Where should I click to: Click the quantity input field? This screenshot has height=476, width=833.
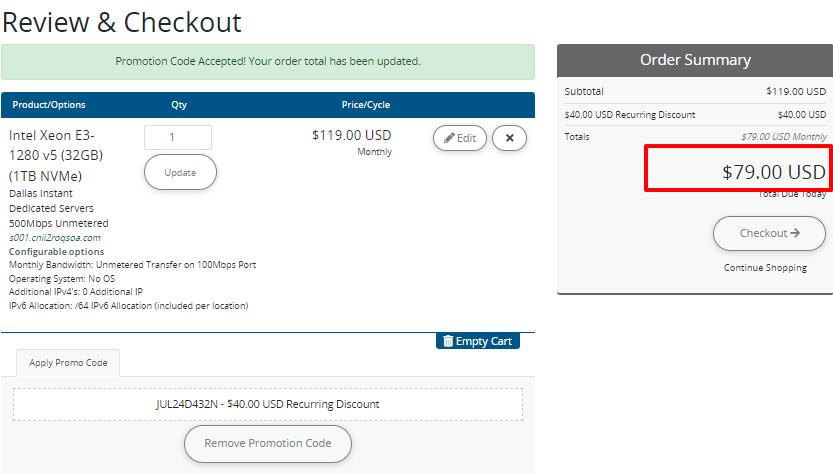pos(178,138)
